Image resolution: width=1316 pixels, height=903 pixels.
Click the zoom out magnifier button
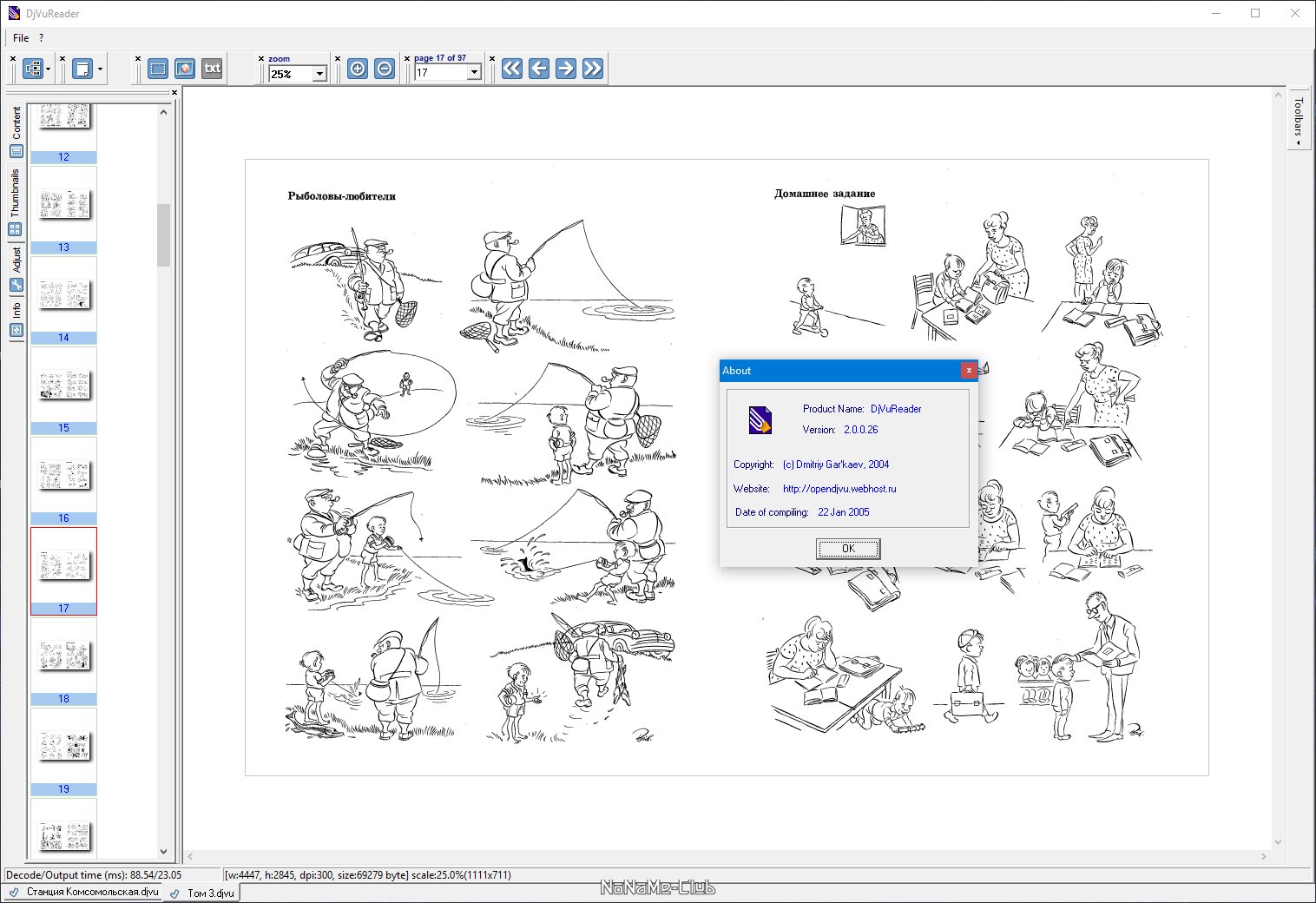[385, 69]
